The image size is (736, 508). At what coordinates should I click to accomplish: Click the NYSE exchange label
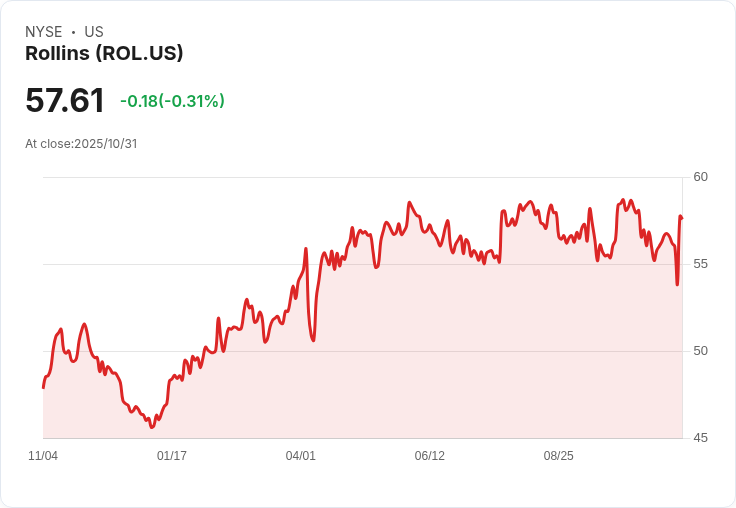pyautogui.click(x=44, y=32)
